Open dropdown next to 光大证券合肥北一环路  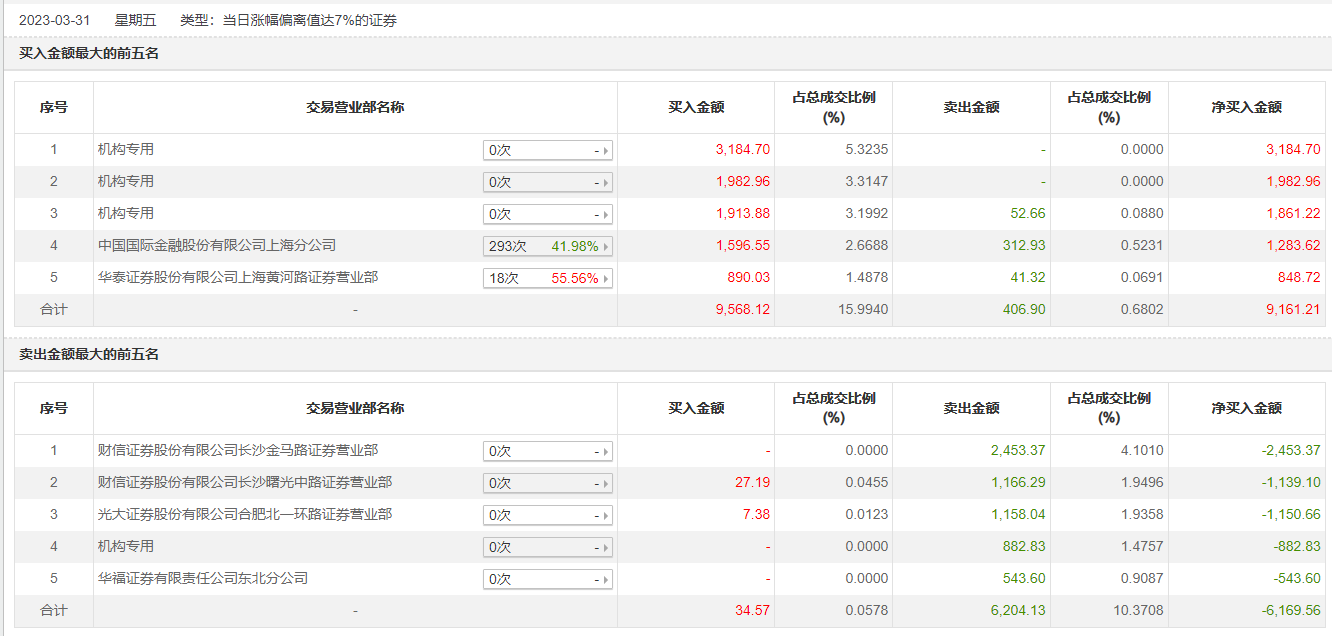(x=547, y=515)
